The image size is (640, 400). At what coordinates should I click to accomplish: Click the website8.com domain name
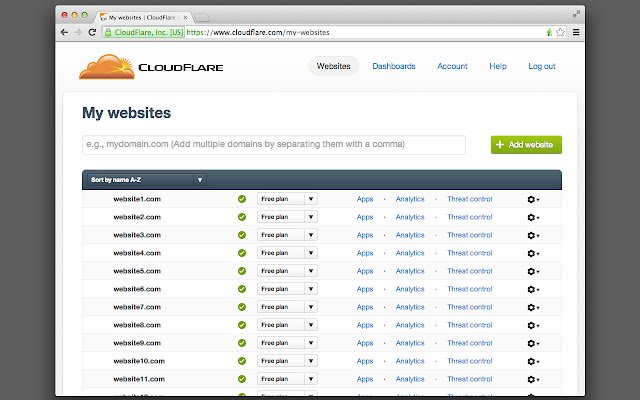click(137, 324)
